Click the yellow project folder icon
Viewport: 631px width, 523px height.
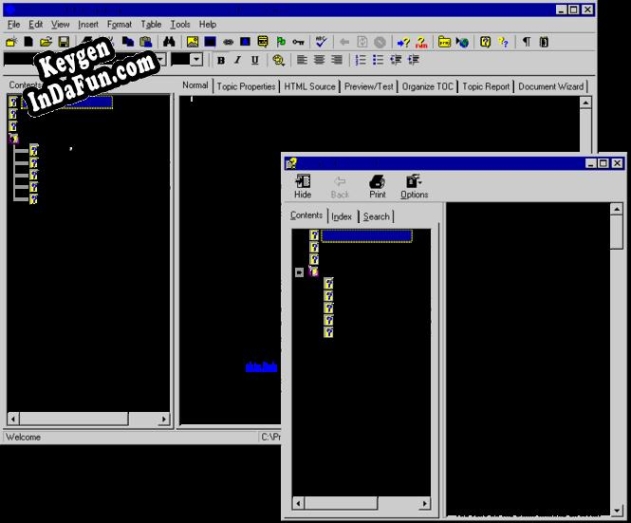pos(444,42)
